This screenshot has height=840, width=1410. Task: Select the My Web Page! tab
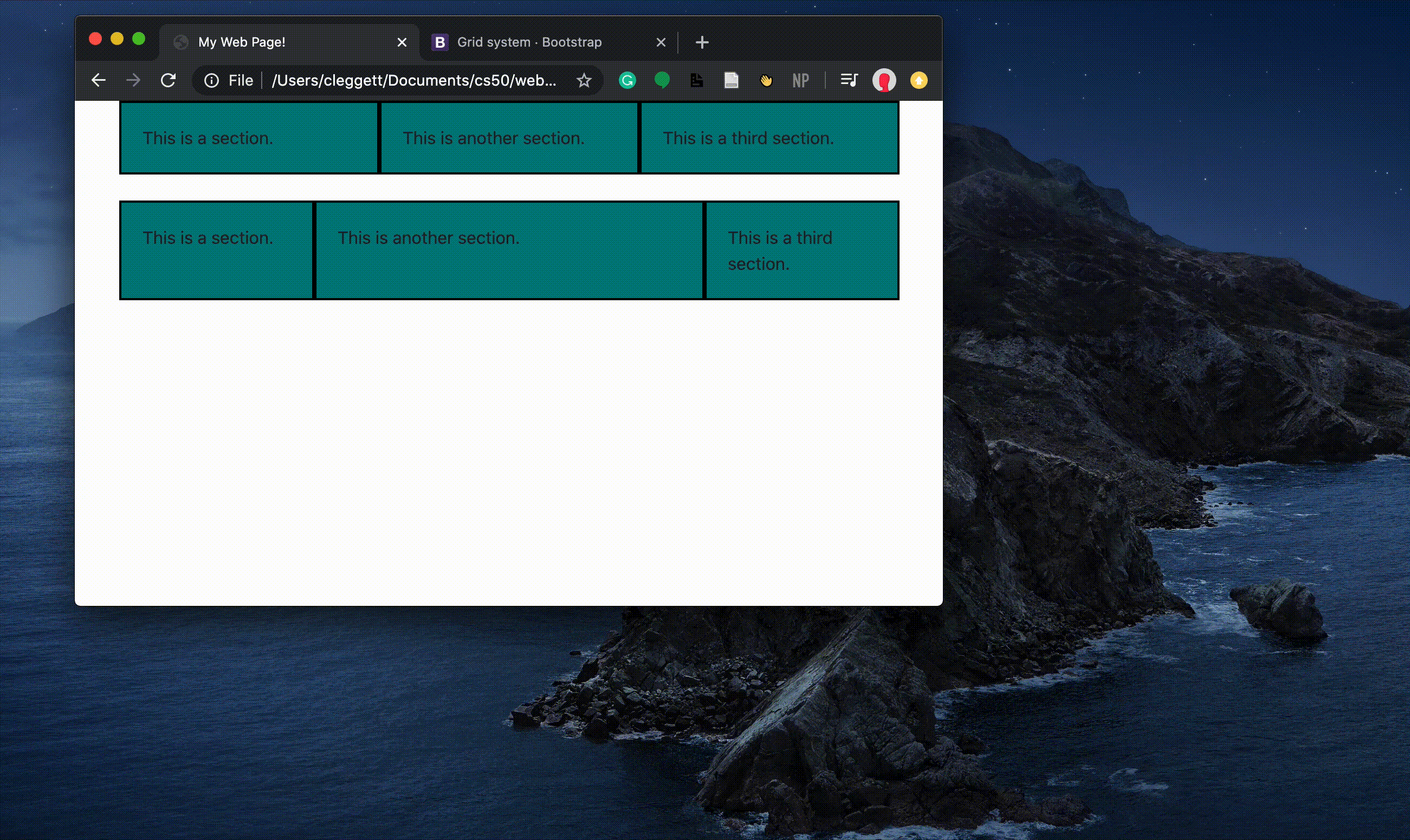coord(242,42)
